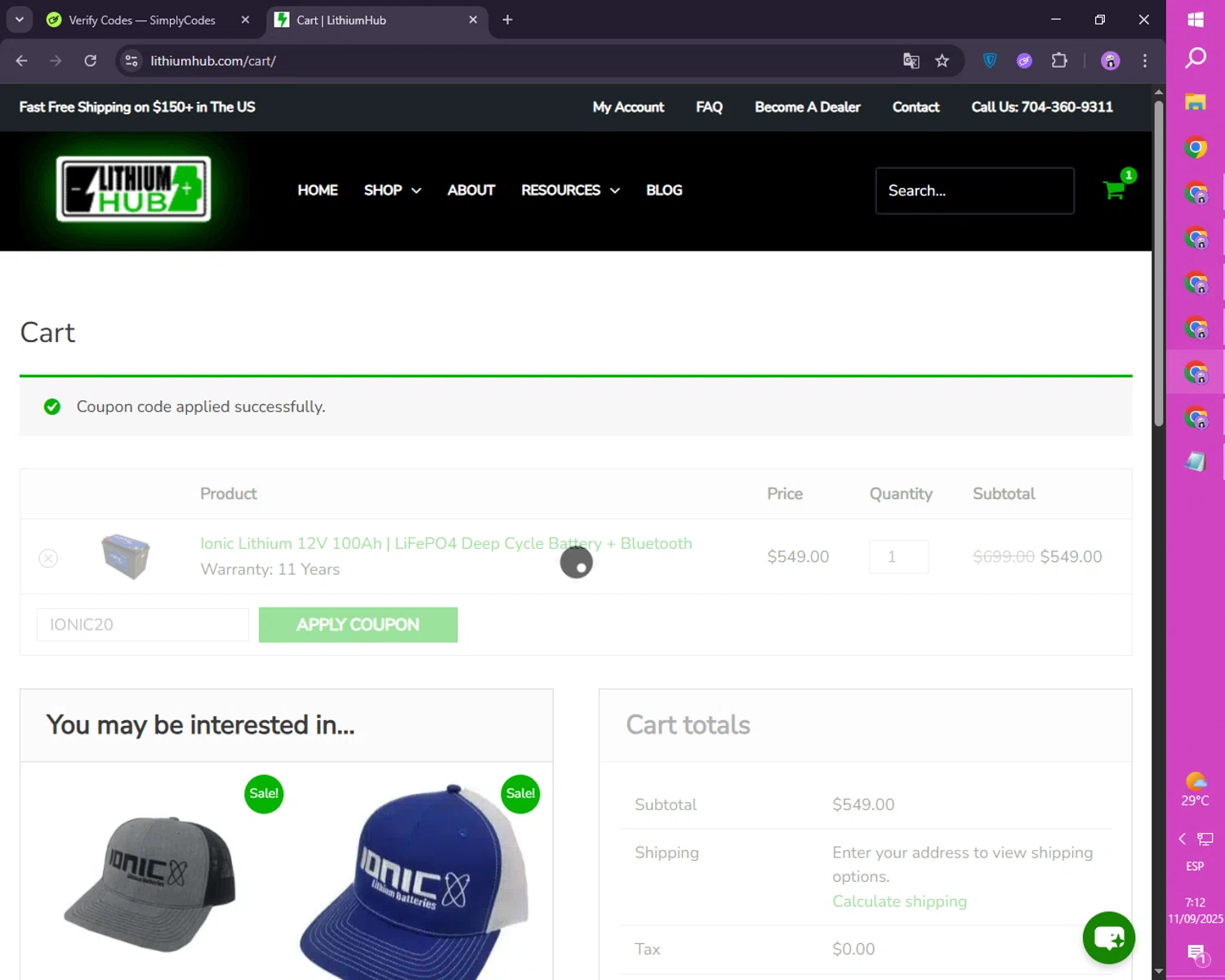Expand the SHOP dropdown menu

(392, 190)
